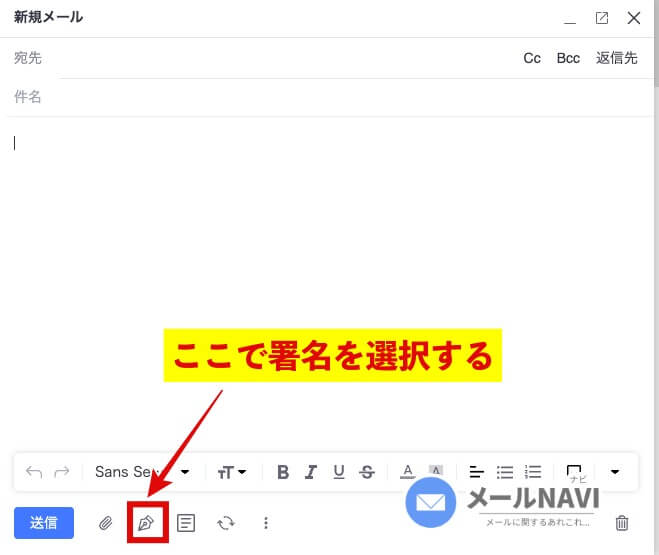Click the blue 送信 send button
This screenshot has width=659, height=555.
tap(44, 523)
